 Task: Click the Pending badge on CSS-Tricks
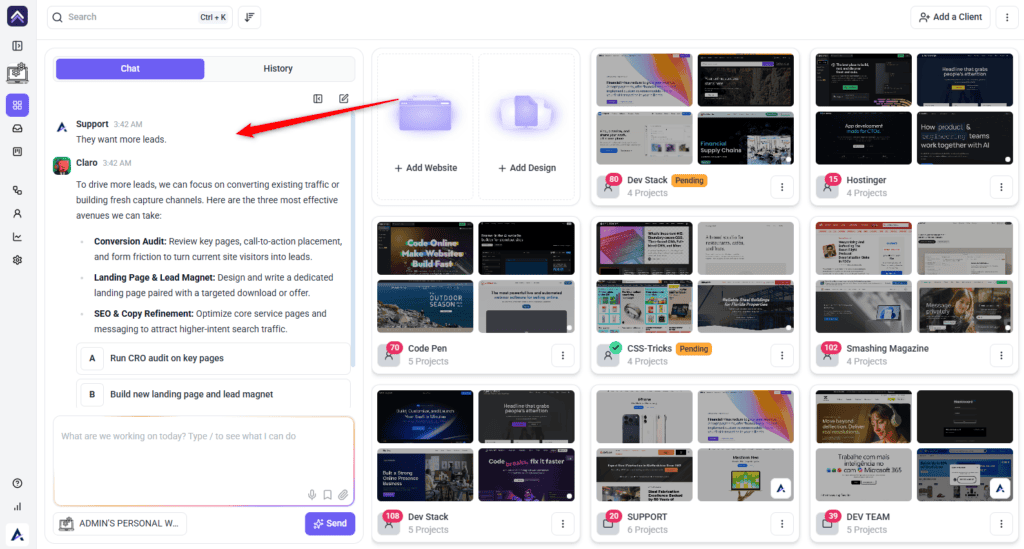pyautogui.click(x=694, y=349)
